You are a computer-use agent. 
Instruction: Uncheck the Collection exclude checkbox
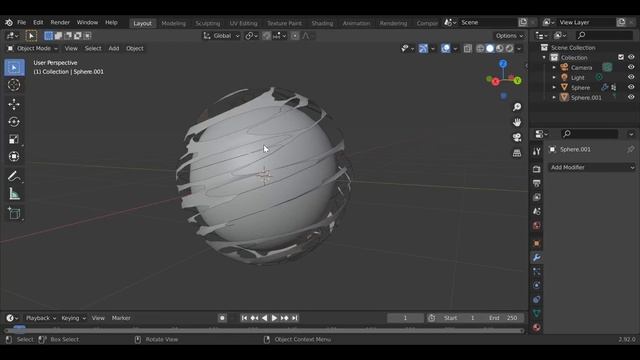click(621, 57)
